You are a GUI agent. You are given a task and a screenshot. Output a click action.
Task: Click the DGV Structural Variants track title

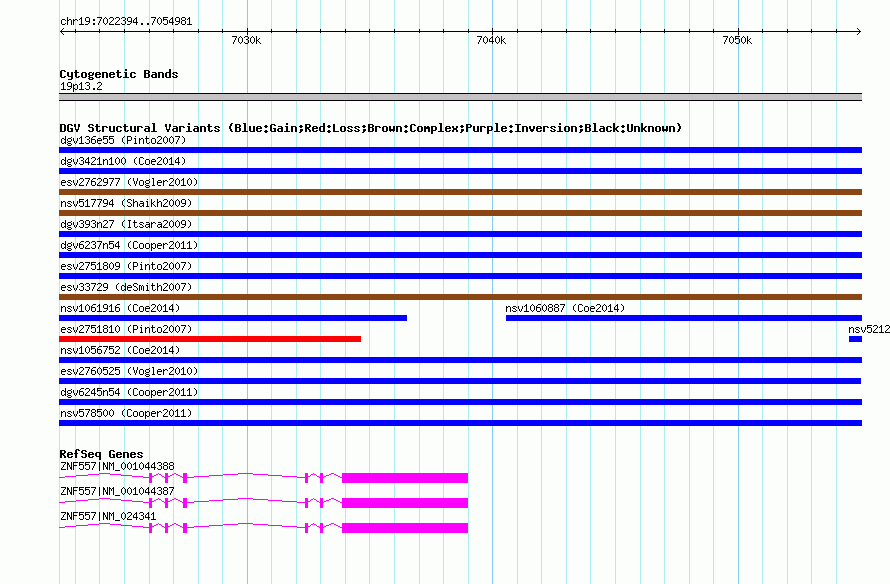371,128
